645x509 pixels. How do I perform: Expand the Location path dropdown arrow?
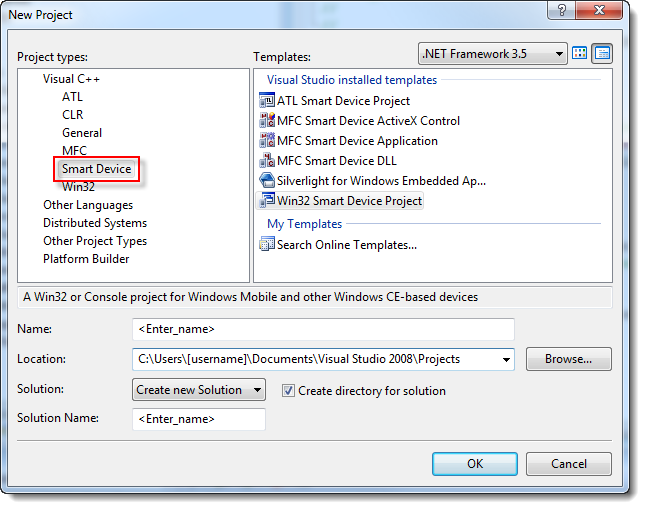tap(506, 359)
